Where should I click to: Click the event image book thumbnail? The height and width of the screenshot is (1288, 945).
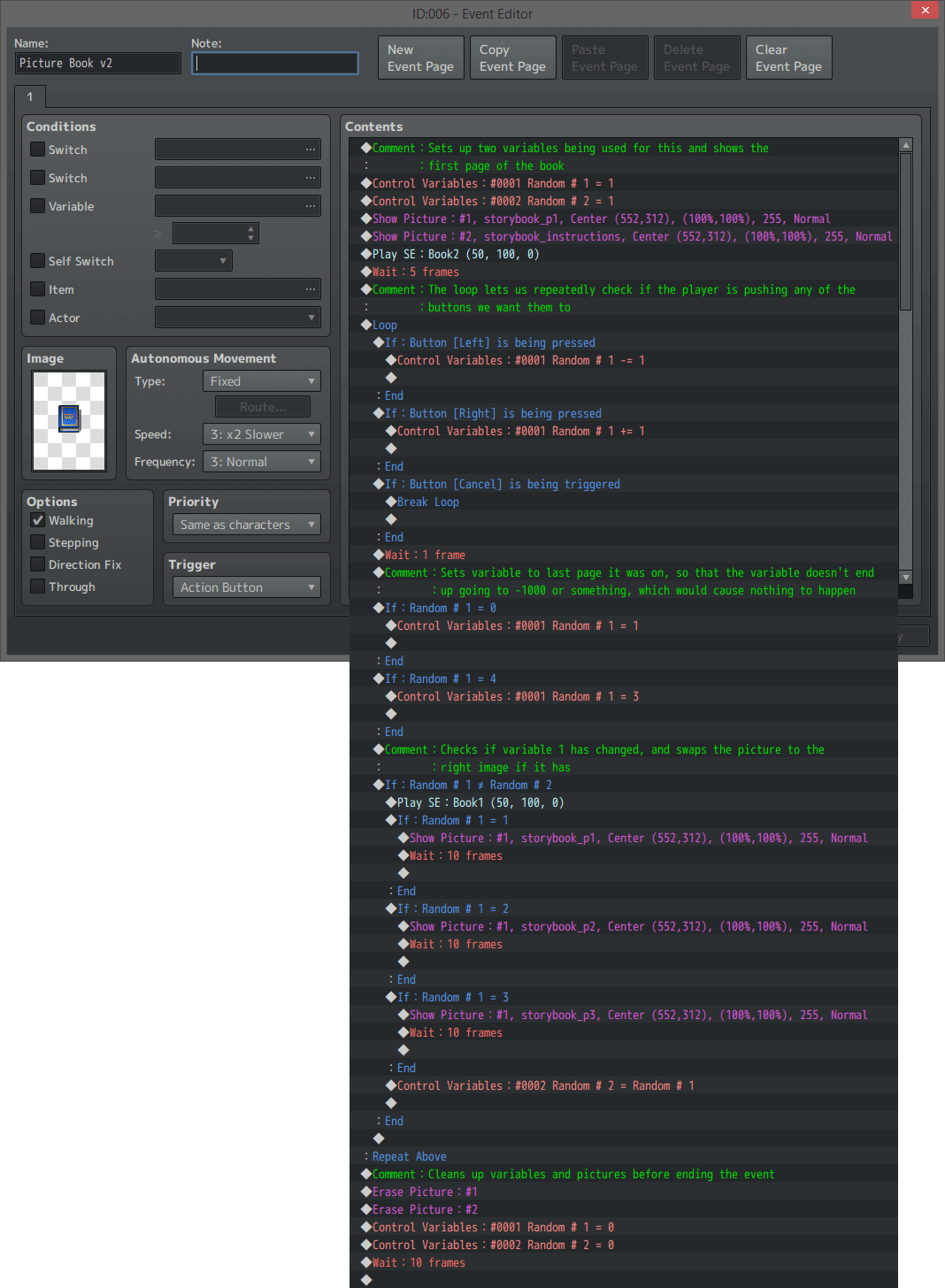pyautogui.click(x=69, y=421)
